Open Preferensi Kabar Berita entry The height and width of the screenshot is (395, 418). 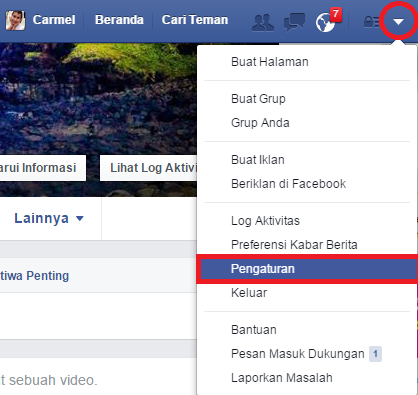click(294, 245)
